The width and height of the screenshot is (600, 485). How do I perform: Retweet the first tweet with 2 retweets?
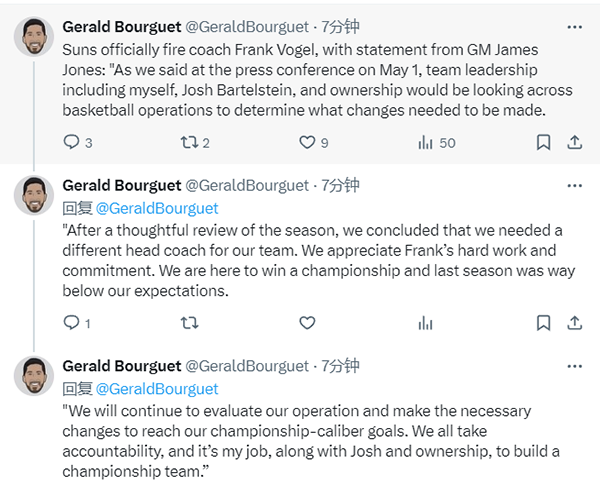[189, 142]
